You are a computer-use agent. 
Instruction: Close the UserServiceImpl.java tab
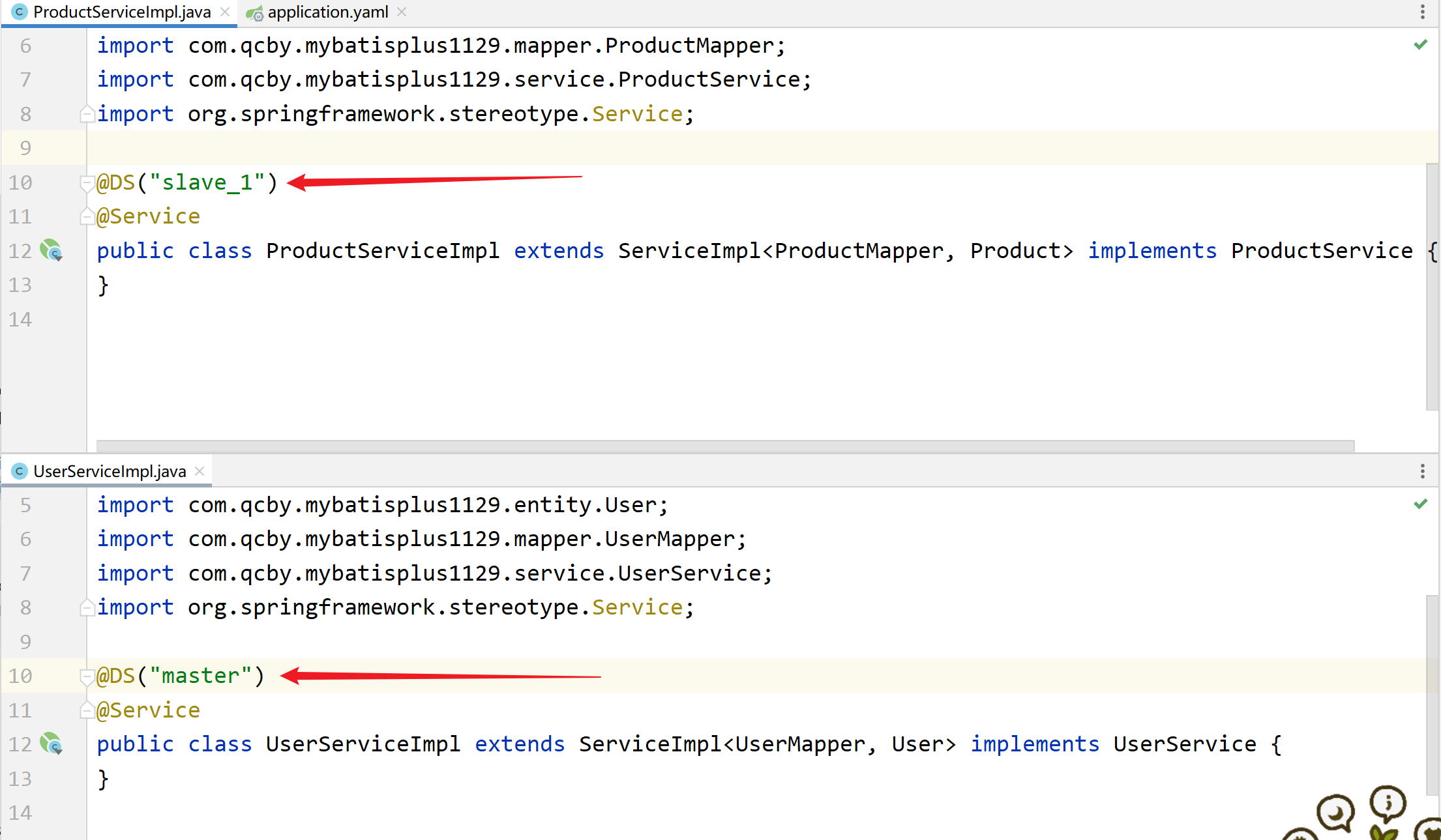200,471
